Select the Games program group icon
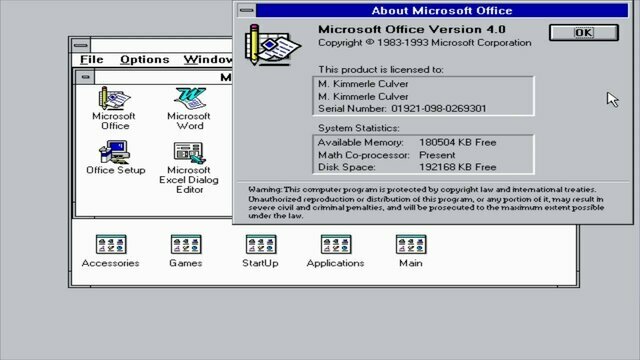 [x=186, y=251]
